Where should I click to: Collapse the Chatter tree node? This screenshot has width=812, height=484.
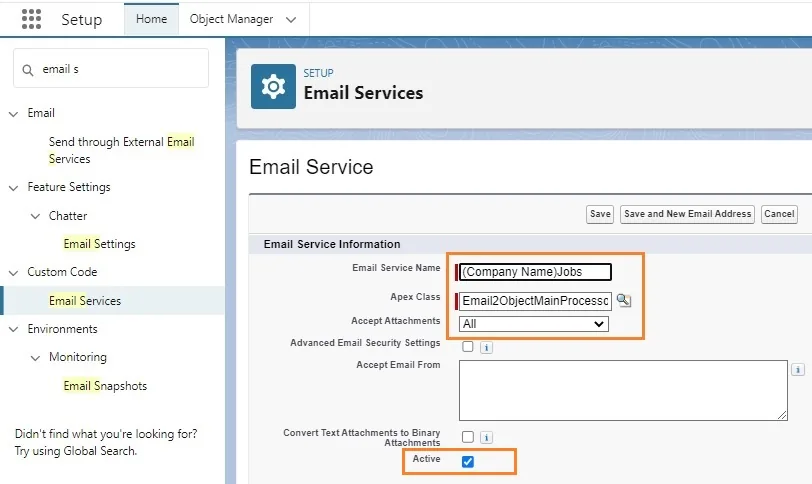pos(35,216)
